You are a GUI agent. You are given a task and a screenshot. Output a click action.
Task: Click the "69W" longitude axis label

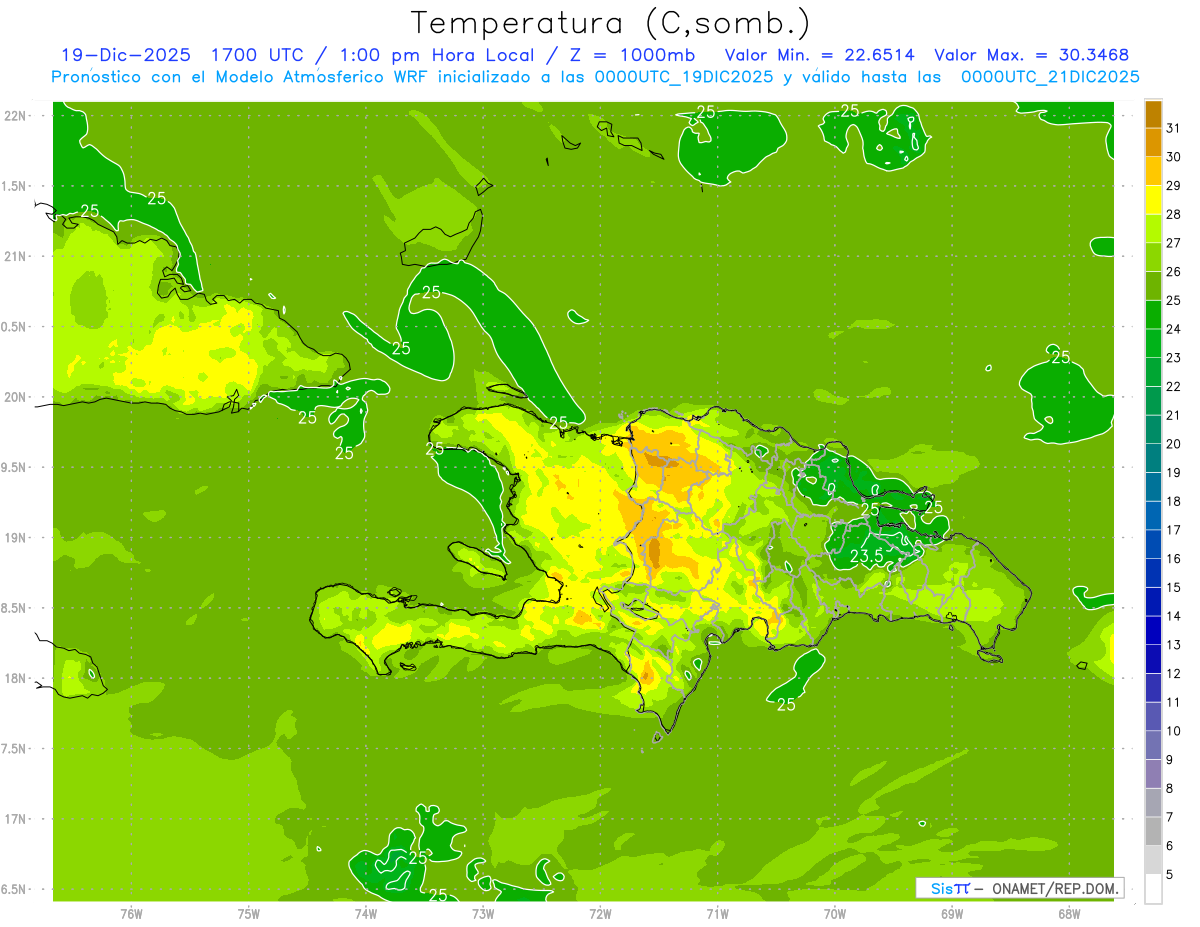coord(952,914)
